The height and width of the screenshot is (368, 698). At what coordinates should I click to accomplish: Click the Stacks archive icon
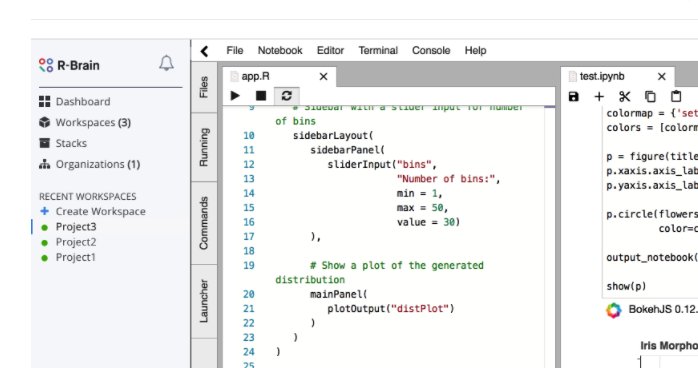click(45, 143)
